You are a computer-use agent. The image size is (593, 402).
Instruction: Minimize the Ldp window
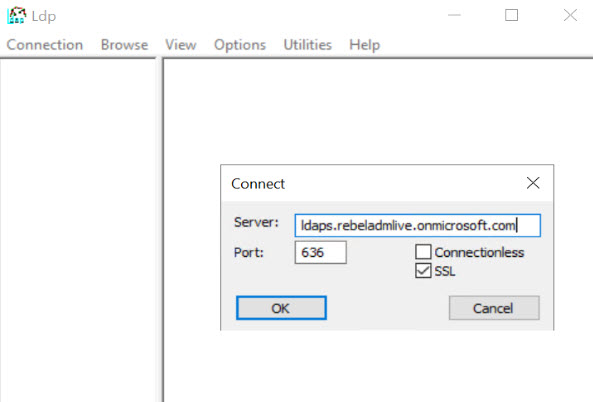pos(454,15)
